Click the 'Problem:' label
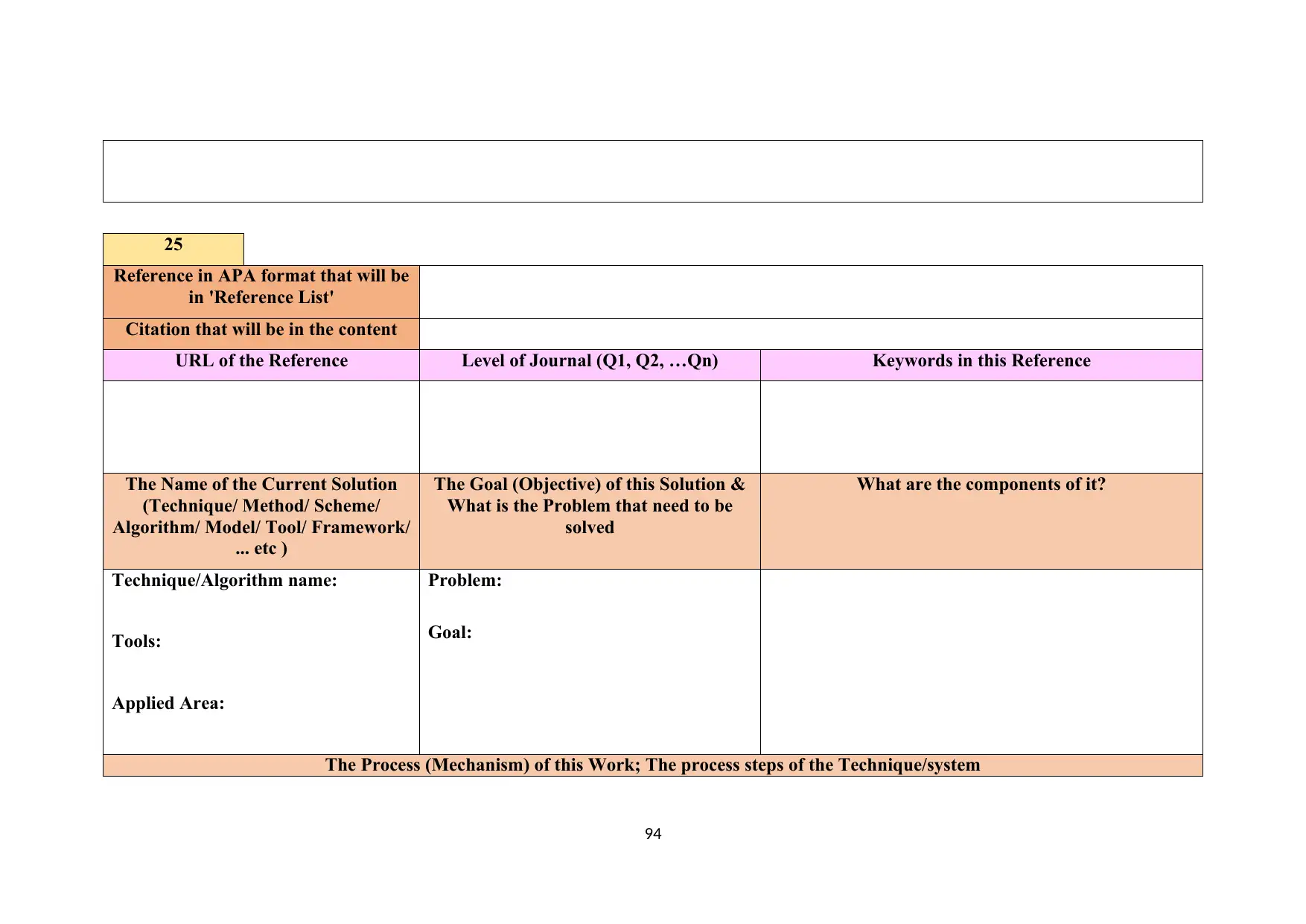Viewport: 1306px width, 924px height. [x=465, y=581]
